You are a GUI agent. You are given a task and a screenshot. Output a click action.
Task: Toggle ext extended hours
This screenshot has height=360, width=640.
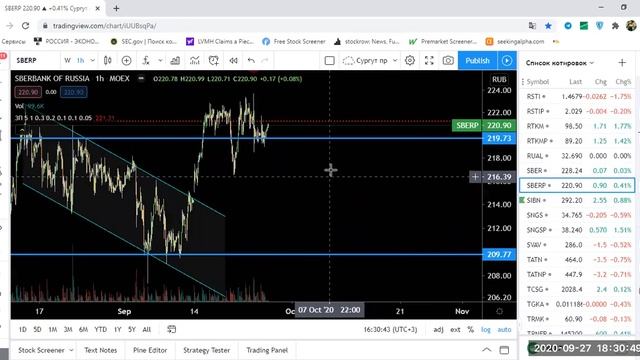[455, 329]
